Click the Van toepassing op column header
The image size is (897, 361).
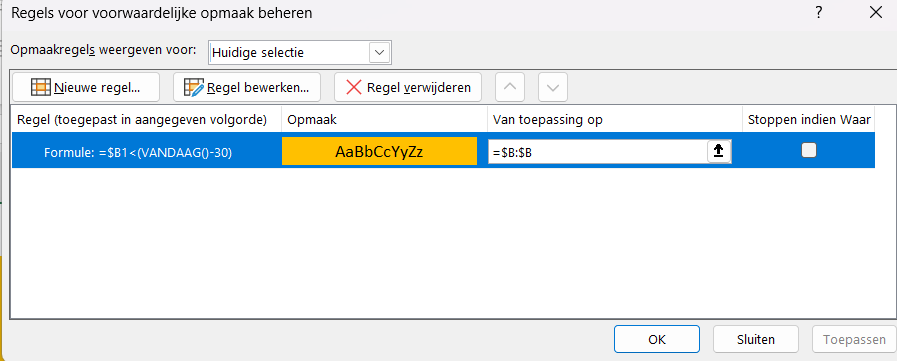coord(615,120)
